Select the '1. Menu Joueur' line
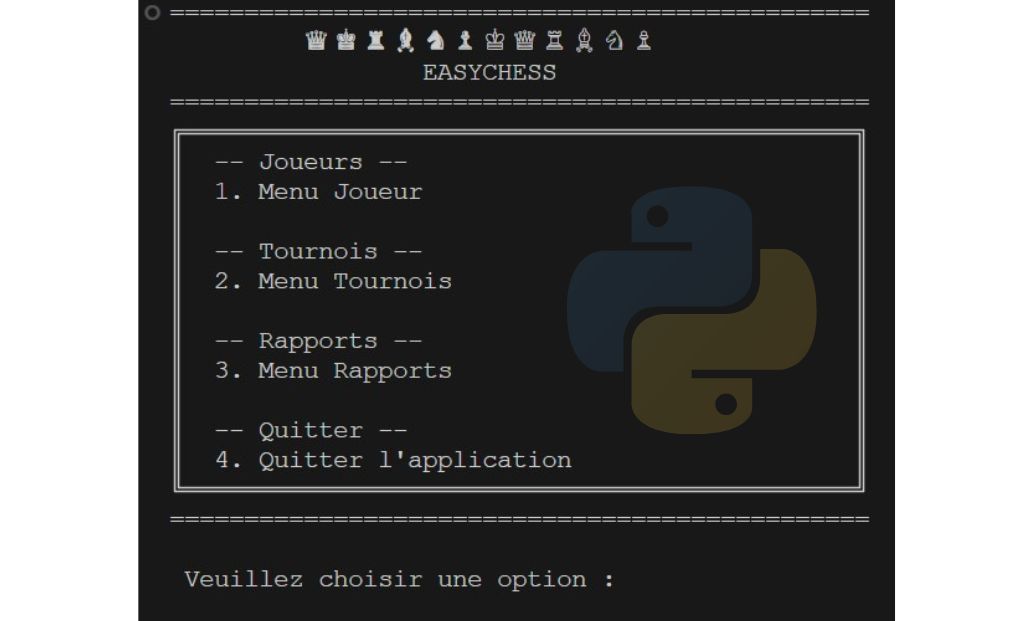1028x621 pixels. click(319, 191)
